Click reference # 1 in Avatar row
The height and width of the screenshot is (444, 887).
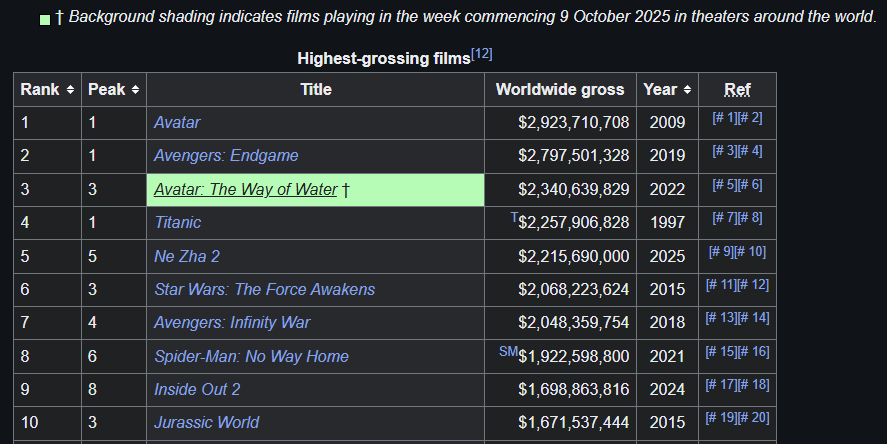click(724, 119)
